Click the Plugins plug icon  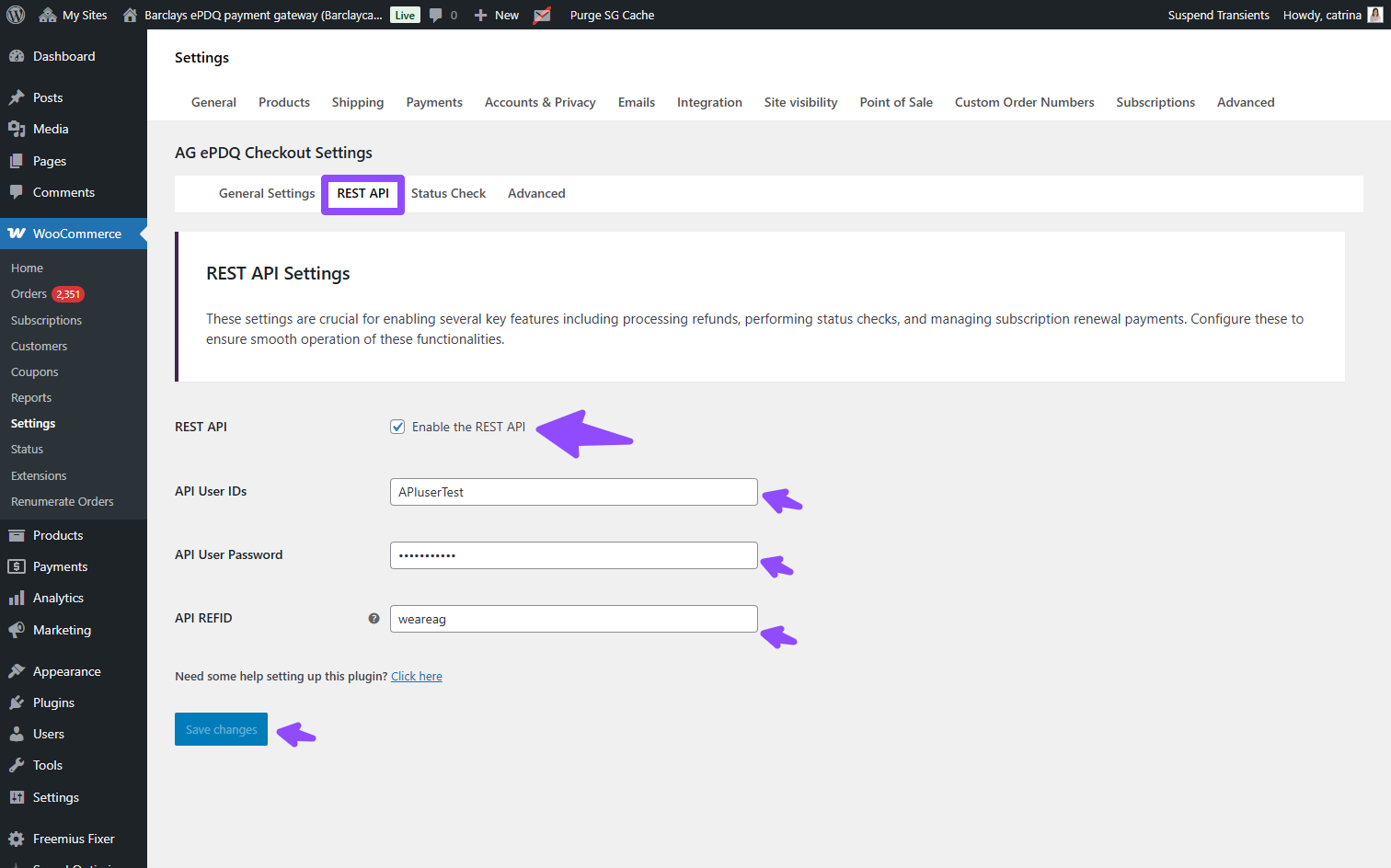click(x=17, y=702)
